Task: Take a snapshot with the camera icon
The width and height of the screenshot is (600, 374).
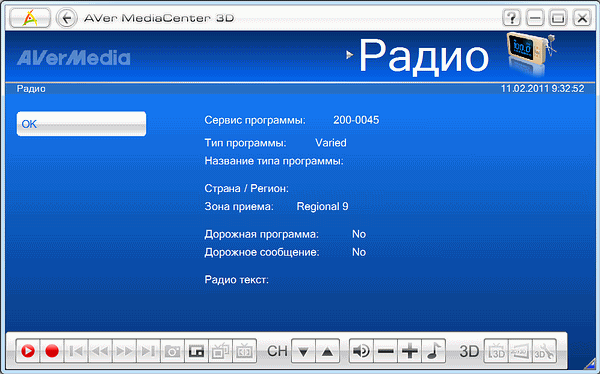Action: tap(173, 351)
